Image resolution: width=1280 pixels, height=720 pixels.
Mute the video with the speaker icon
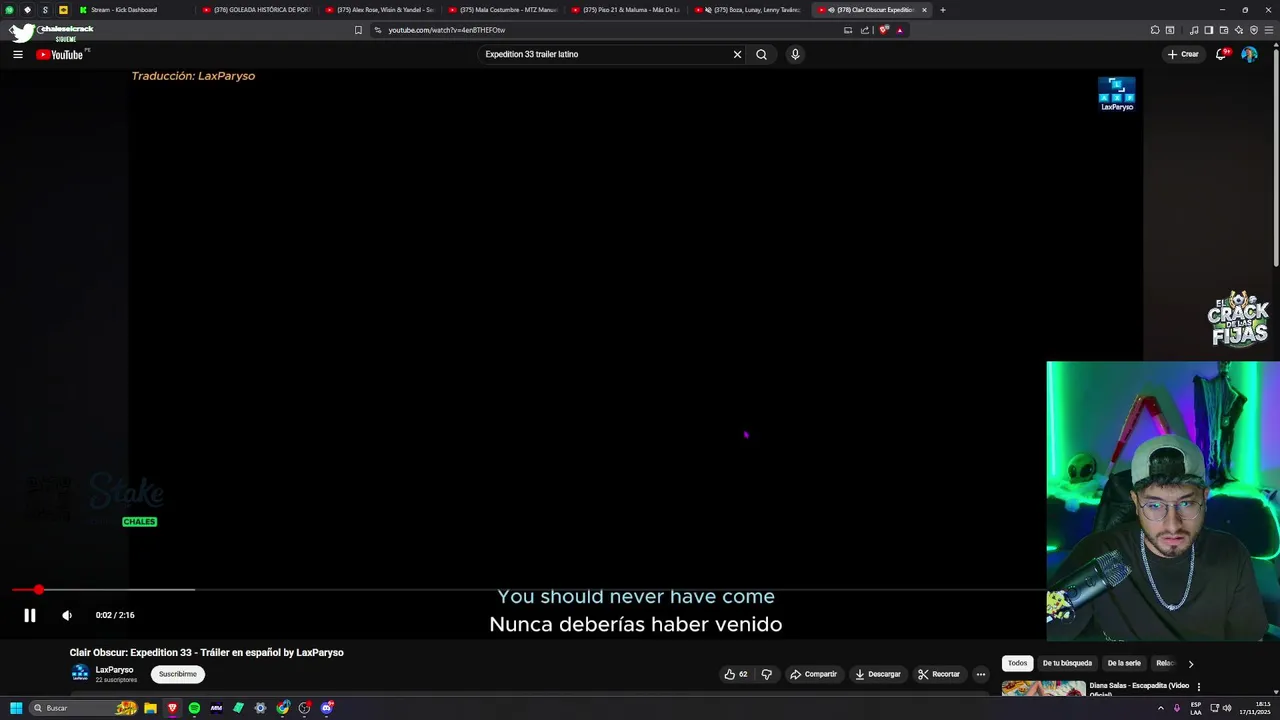click(x=67, y=615)
